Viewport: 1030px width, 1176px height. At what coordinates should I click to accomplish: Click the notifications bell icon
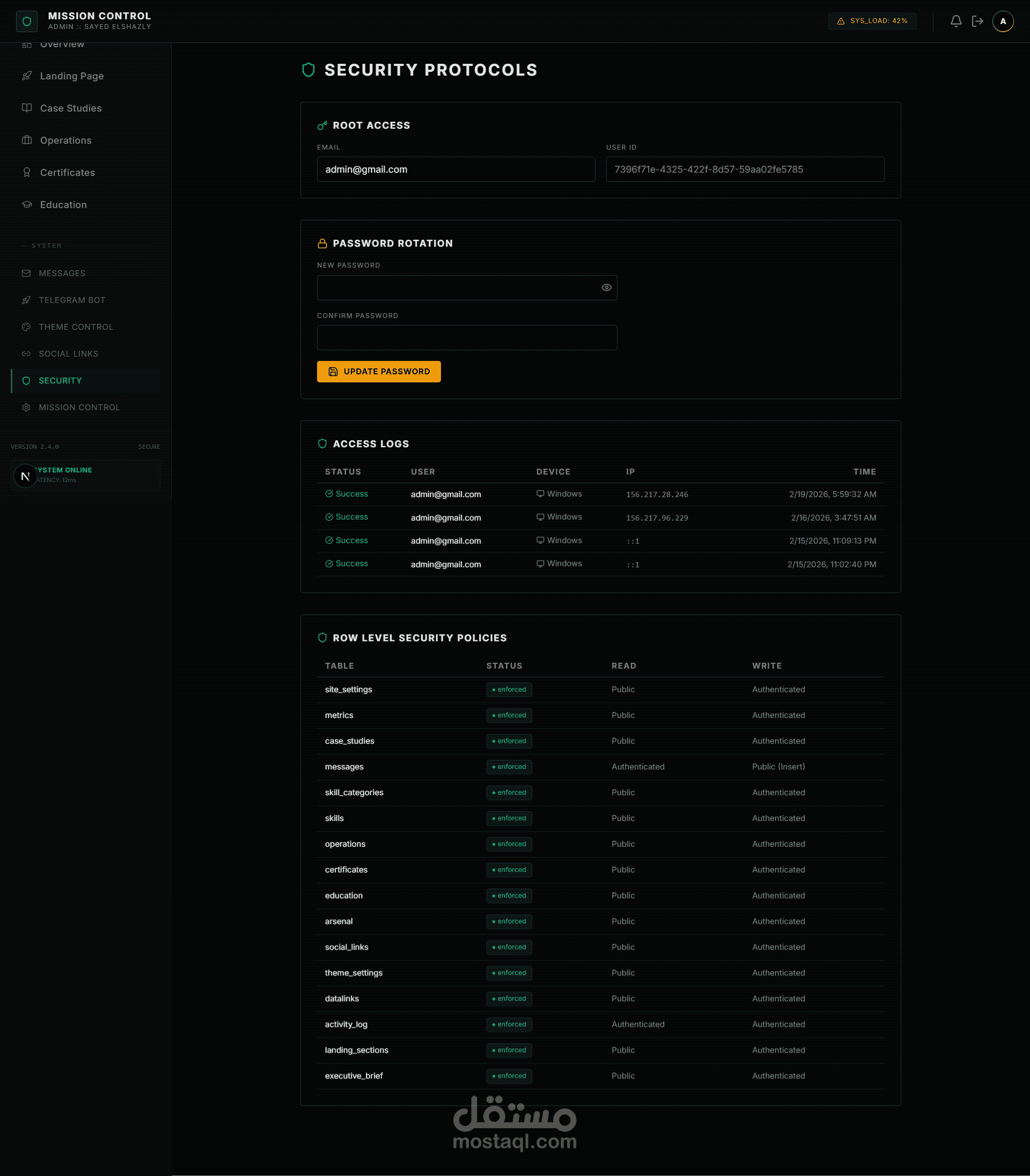pyautogui.click(x=955, y=21)
